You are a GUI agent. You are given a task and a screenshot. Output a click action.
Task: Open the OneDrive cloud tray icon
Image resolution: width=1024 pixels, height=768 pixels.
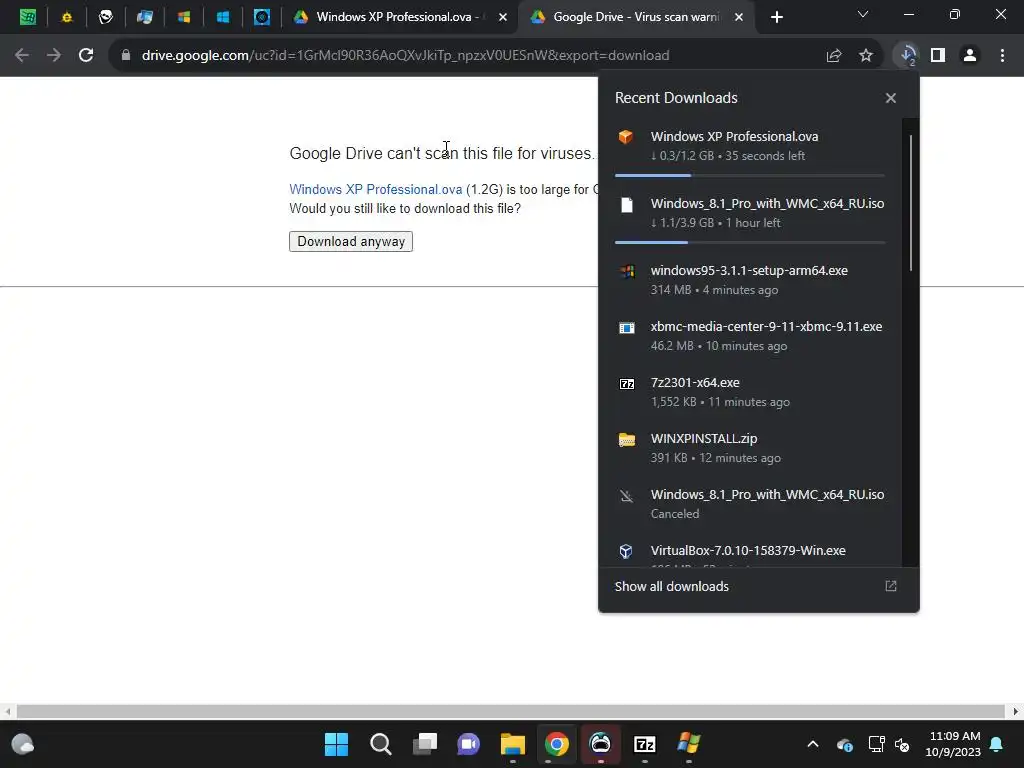click(844, 744)
